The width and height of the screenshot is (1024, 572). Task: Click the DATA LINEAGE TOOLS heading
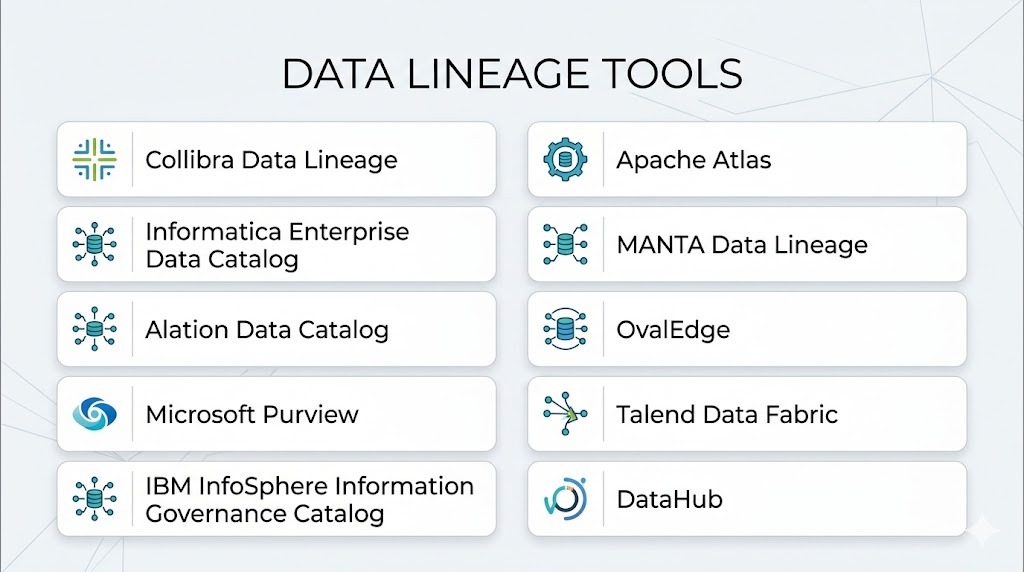512,75
